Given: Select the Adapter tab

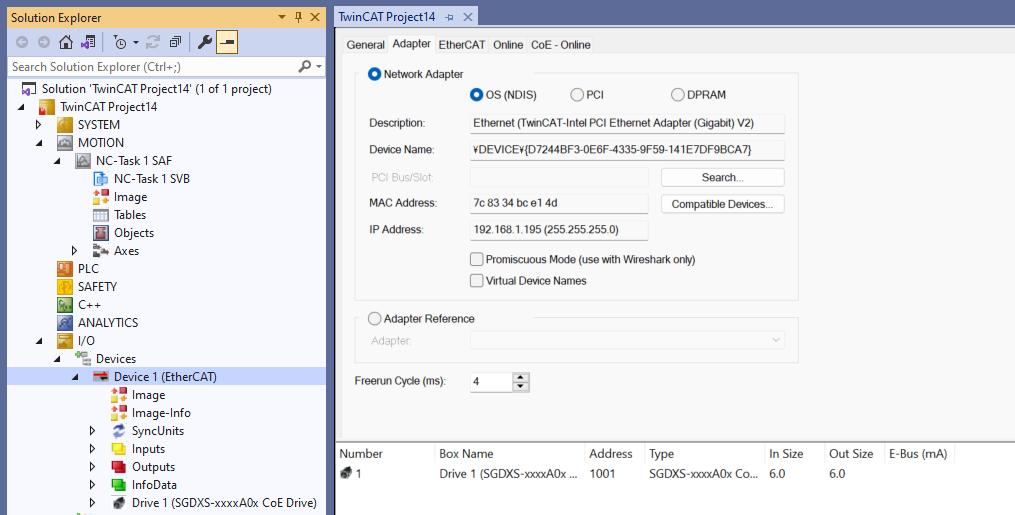Looking at the screenshot, I should pos(412,43).
